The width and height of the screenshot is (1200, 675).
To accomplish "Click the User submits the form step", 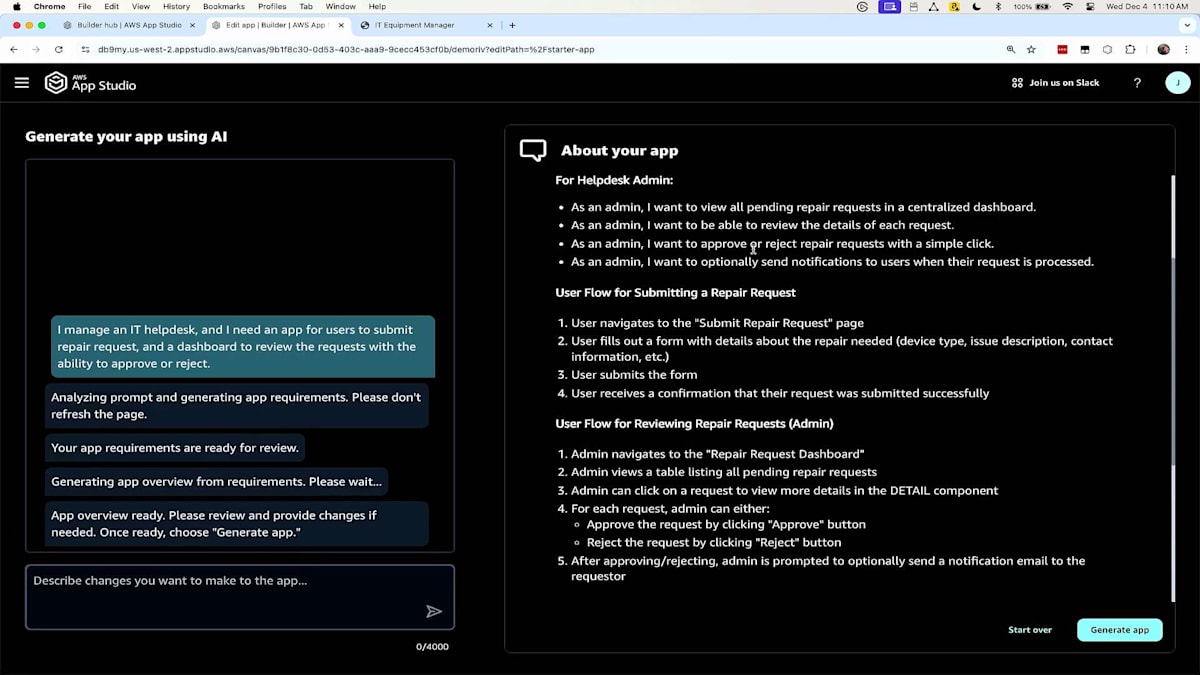I will 634,375.
